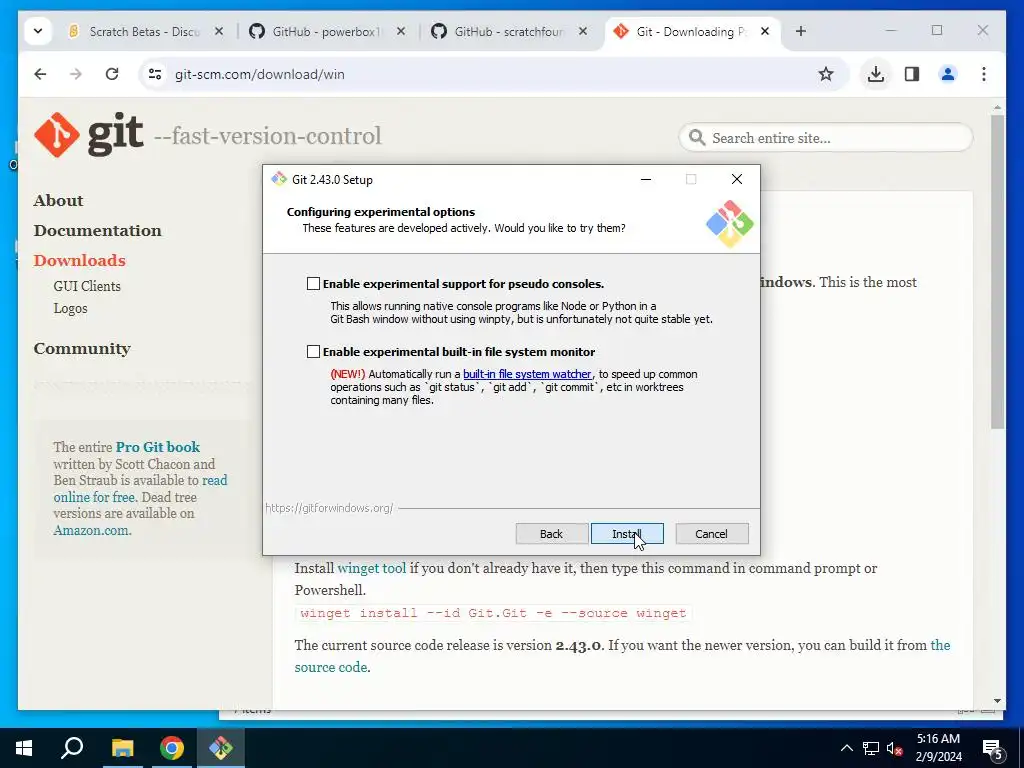The height and width of the screenshot is (768, 1024).
Task: Open Google Chrome from the taskbar
Action: pos(172,748)
